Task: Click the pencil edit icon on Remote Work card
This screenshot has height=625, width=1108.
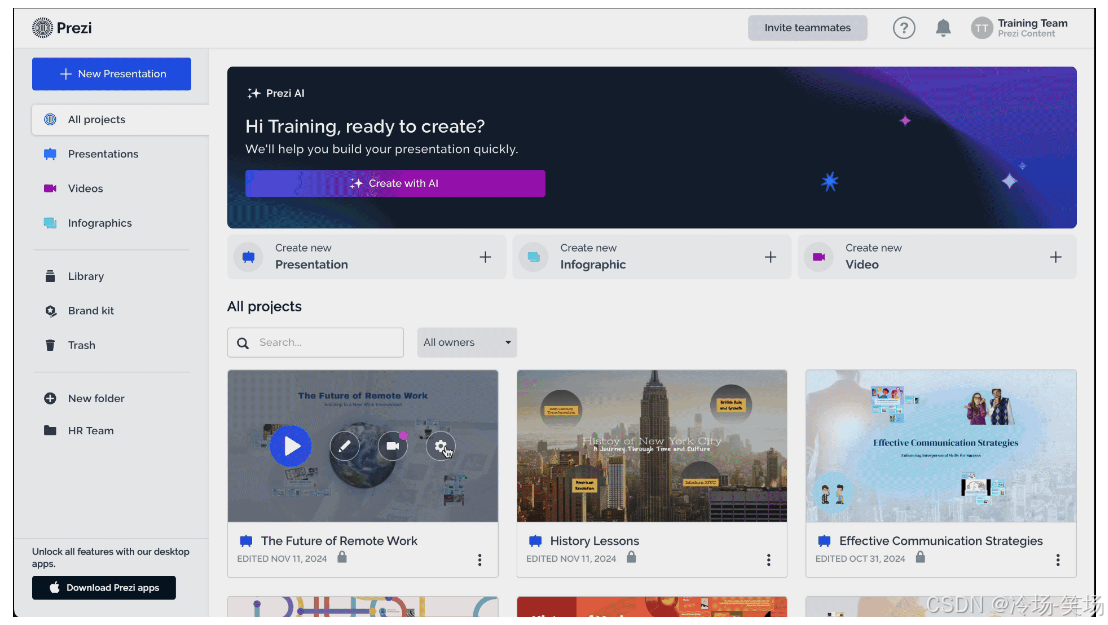Action: (345, 446)
